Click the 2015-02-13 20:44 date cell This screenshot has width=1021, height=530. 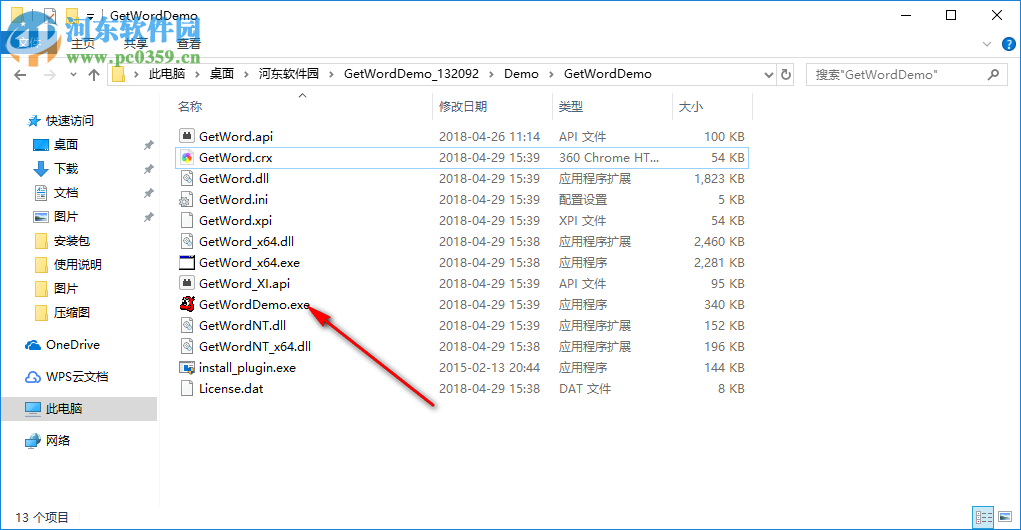[x=489, y=368]
